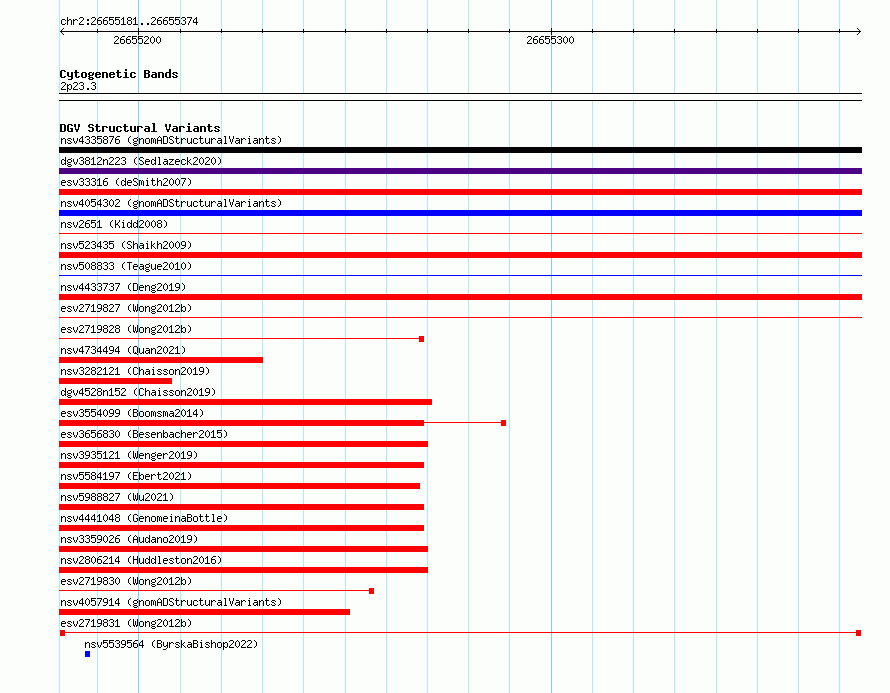890x693 pixels.
Task: Select the red esv3656830 variant bar
Action: pyautogui.click(x=244, y=444)
